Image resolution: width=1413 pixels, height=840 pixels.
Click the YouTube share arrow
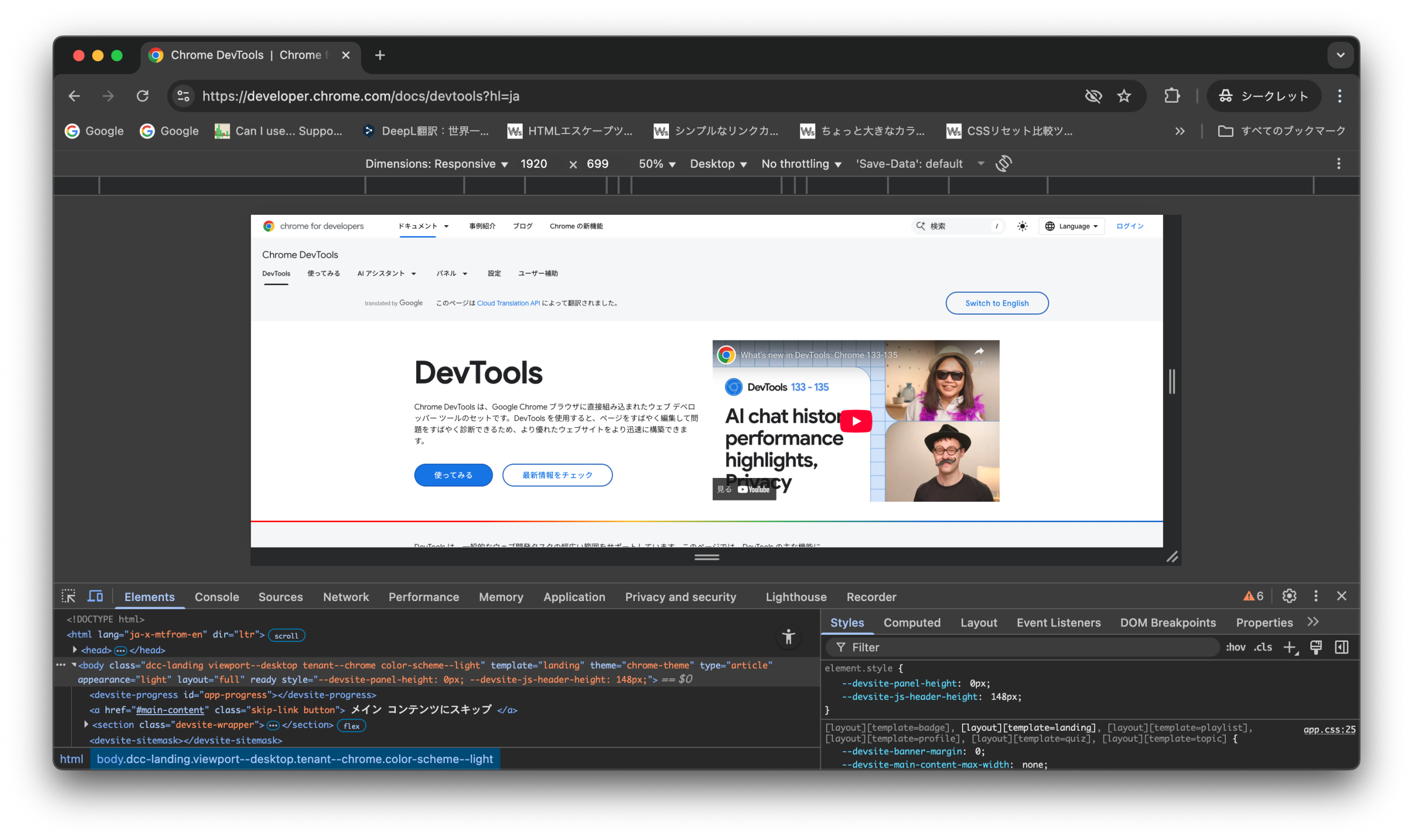(x=979, y=352)
